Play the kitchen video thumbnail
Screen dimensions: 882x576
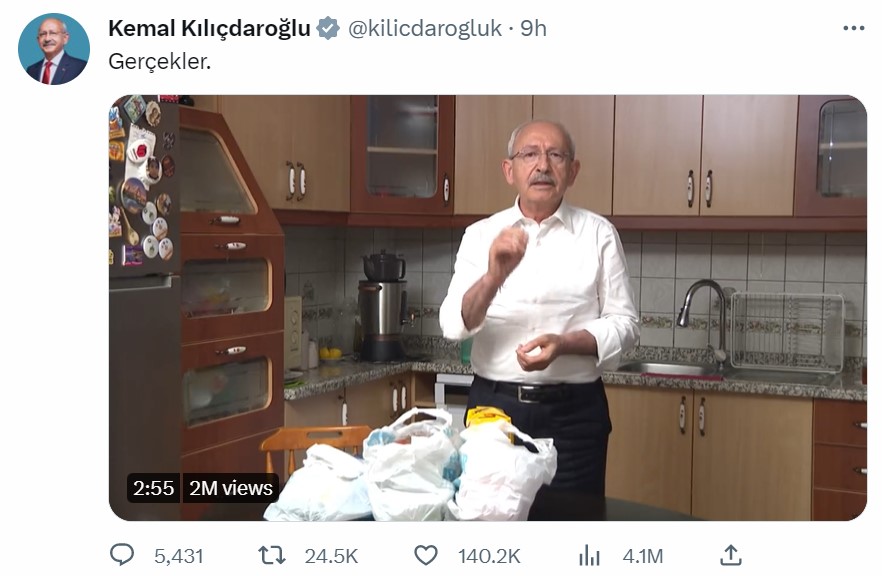[x=488, y=308]
